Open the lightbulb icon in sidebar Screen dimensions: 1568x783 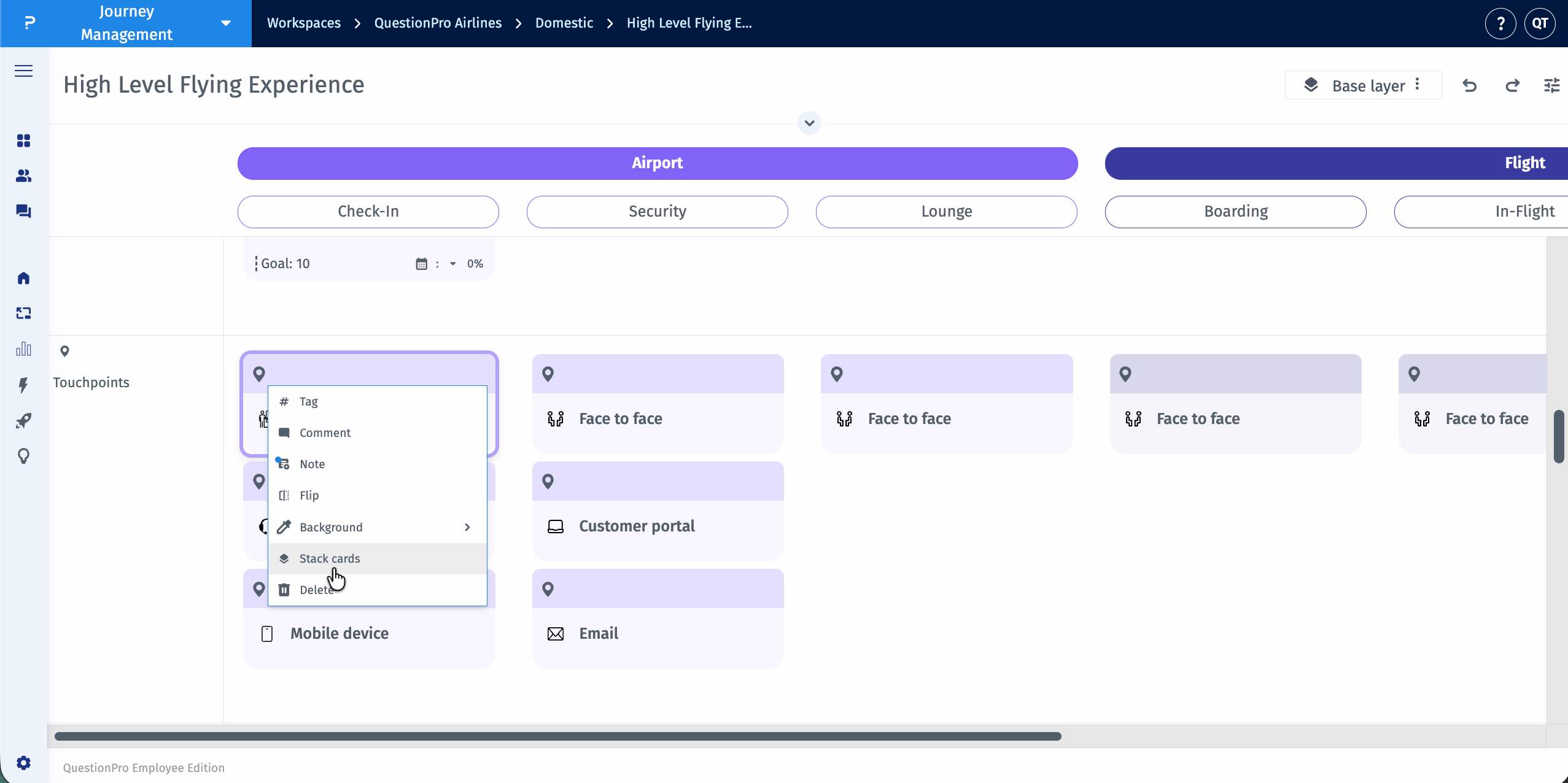[23, 456]
